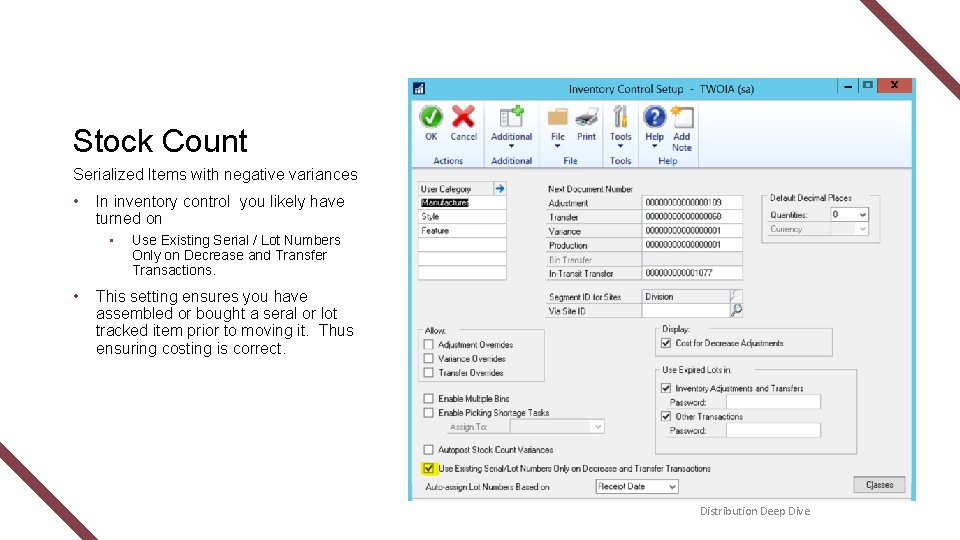This screenshot has height=540, width=960.
Task: Click 'Next Document Number' label
Action: (590, 189)
